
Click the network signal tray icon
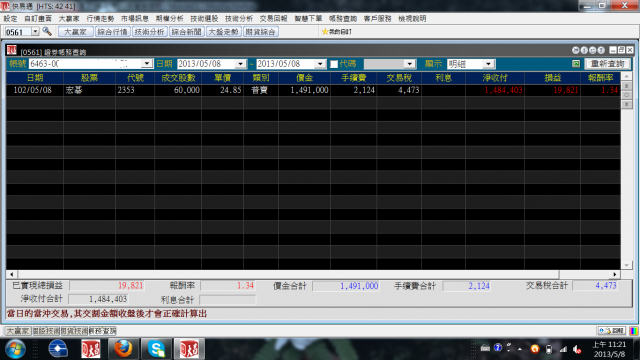563,349
